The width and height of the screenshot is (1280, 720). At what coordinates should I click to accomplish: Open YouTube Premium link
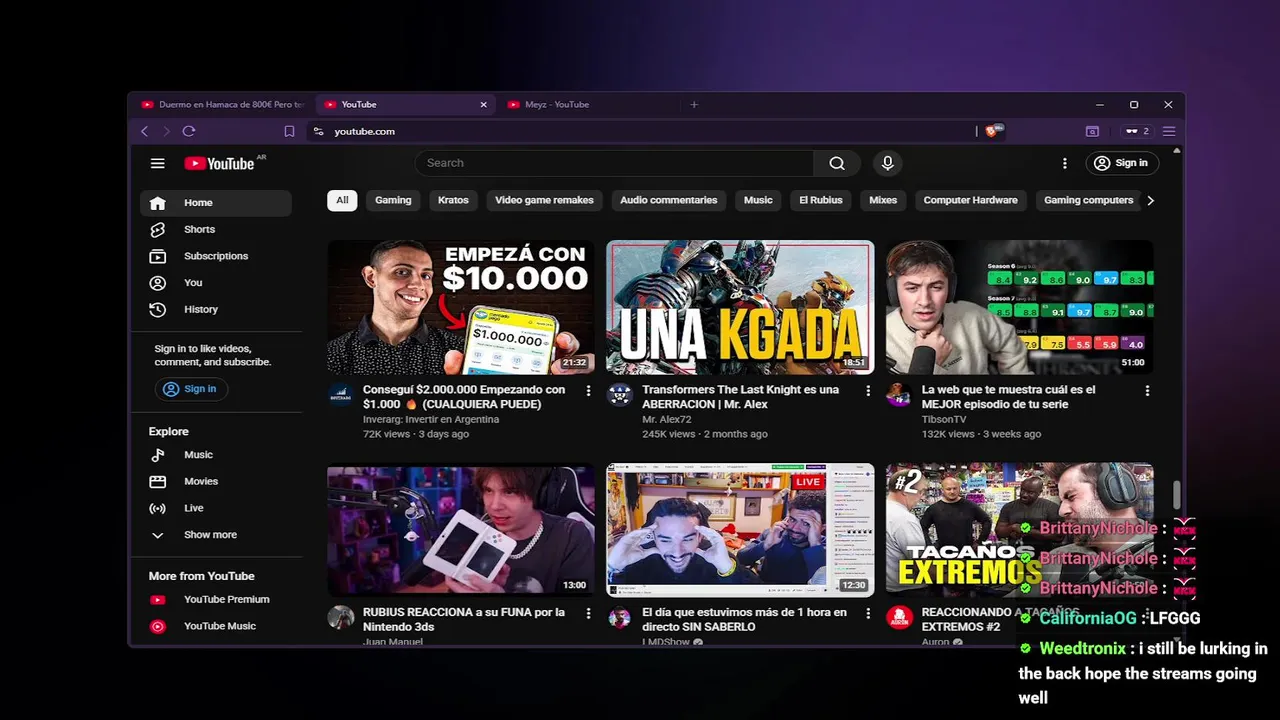(216, 600)
